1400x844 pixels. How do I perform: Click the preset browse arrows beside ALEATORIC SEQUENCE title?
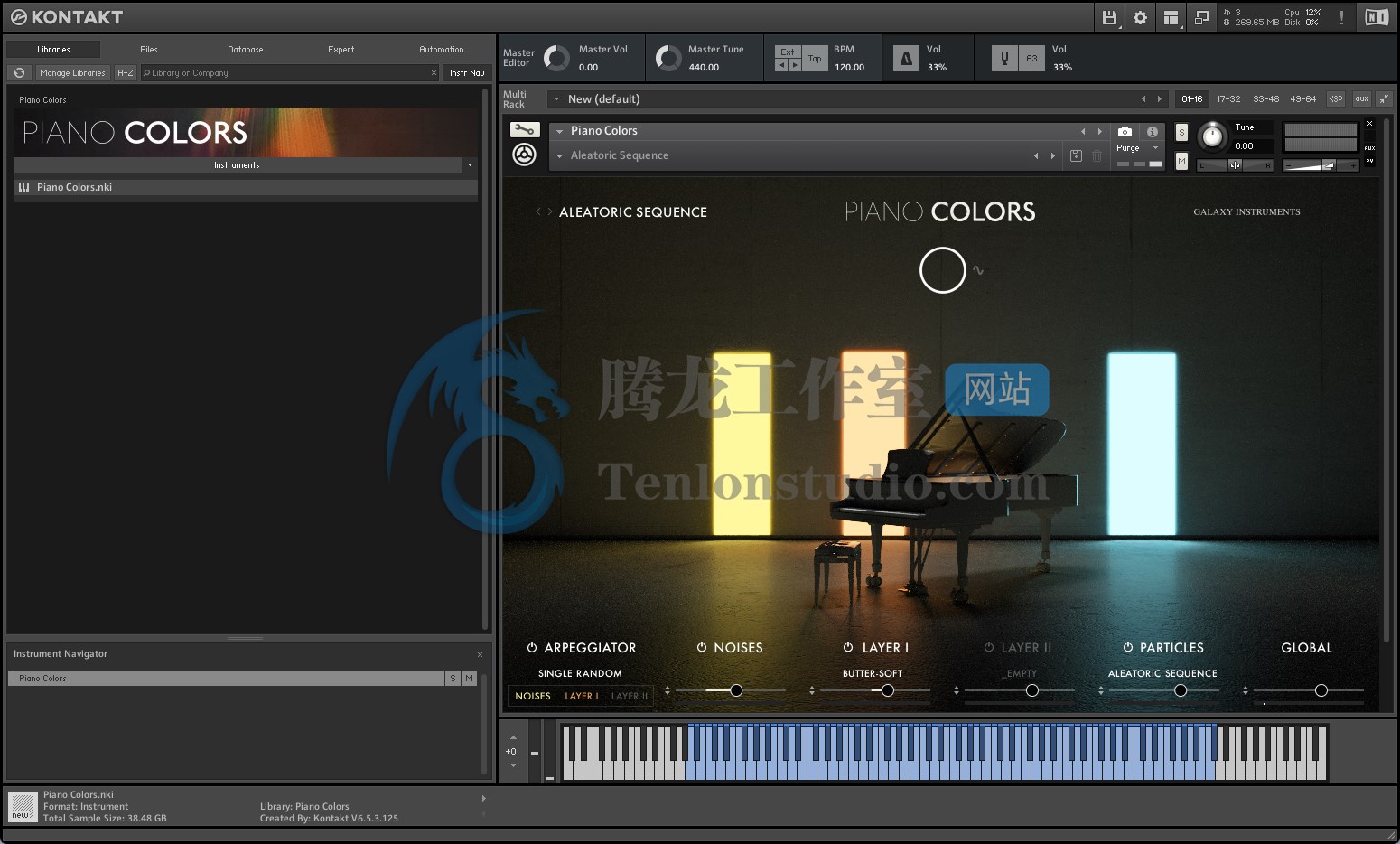[544, 212]
